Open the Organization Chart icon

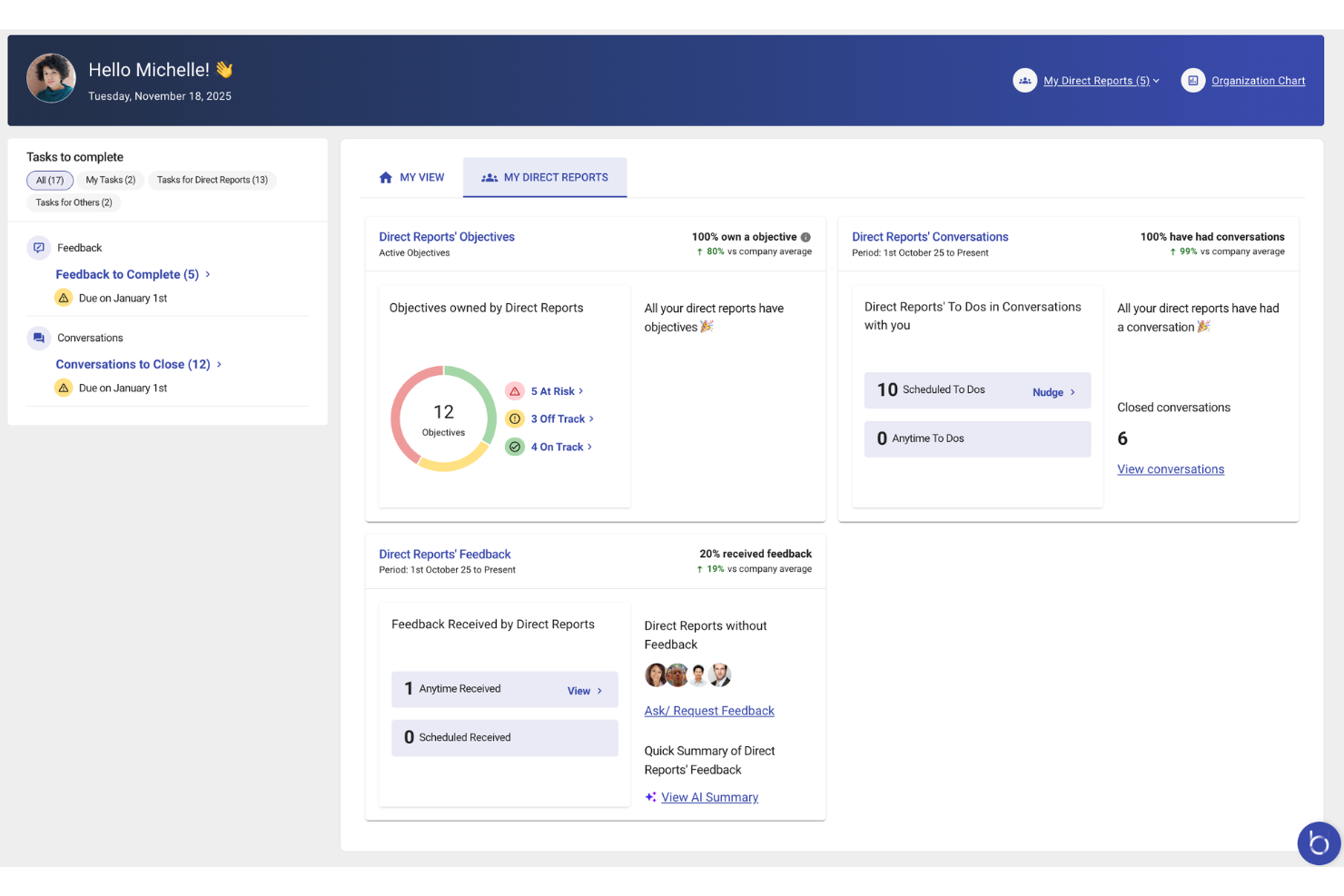(1192, 80)
